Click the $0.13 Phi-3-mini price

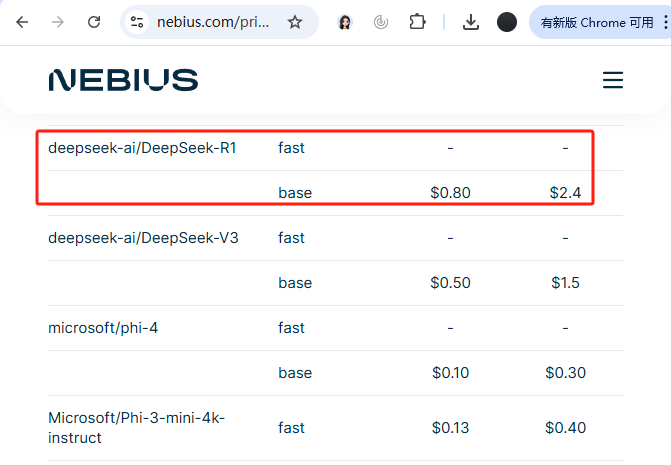pos(450,428)
